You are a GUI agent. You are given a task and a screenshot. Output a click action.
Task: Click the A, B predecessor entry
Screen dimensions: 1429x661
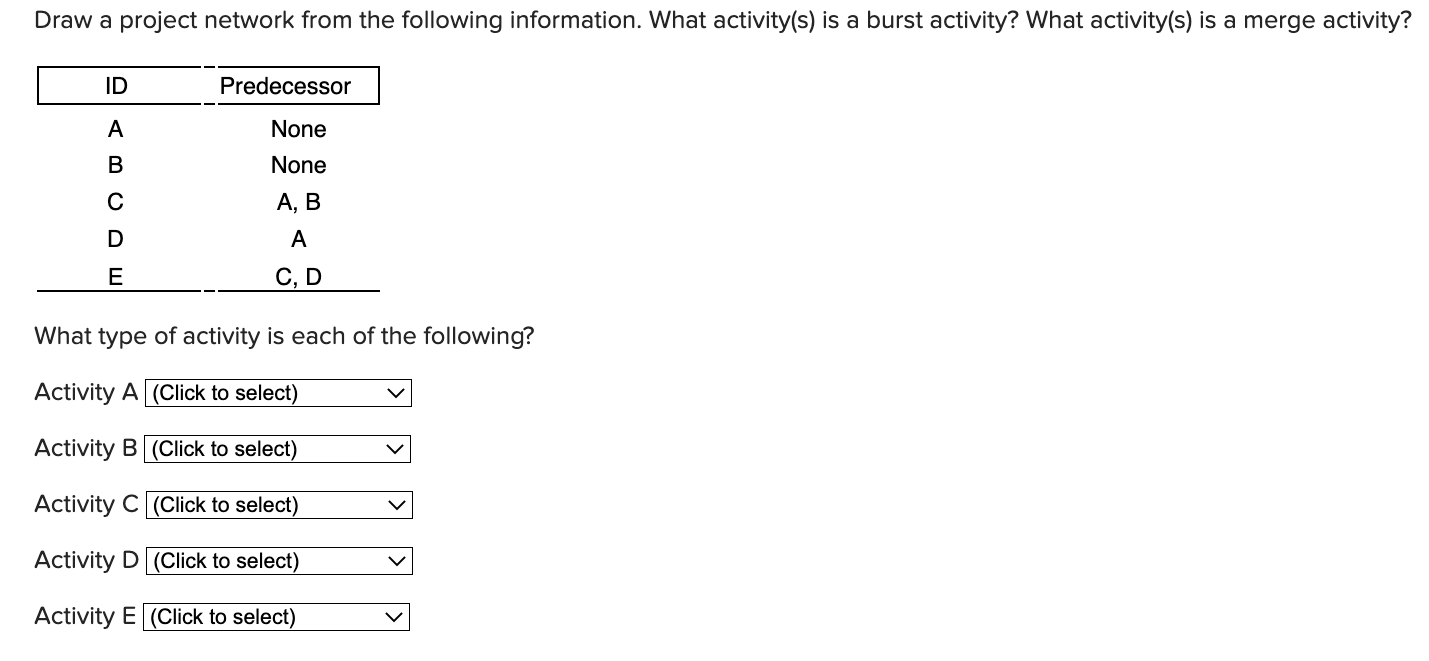tap(299, 202)
